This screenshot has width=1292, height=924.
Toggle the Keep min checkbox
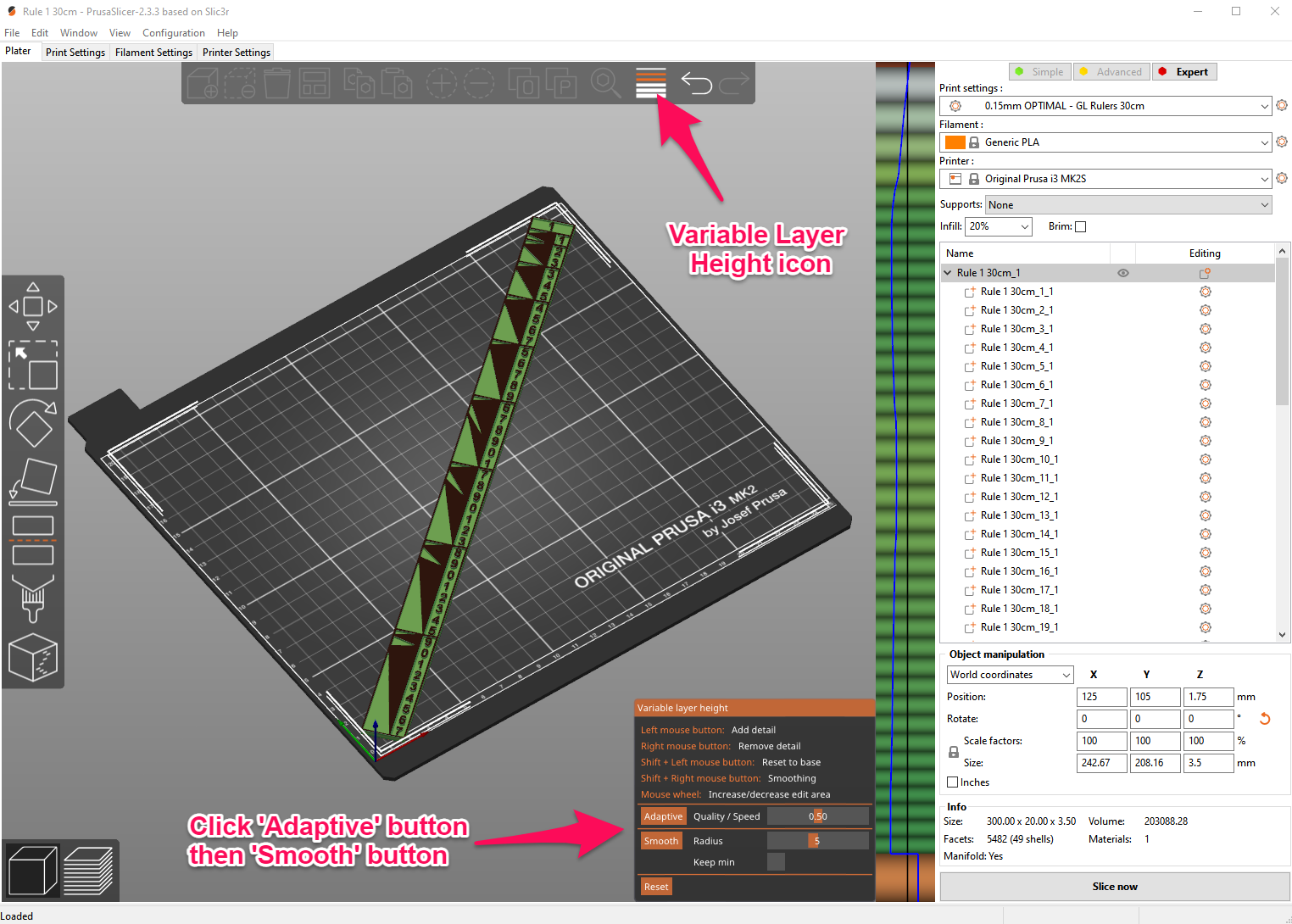click(776, 862)
